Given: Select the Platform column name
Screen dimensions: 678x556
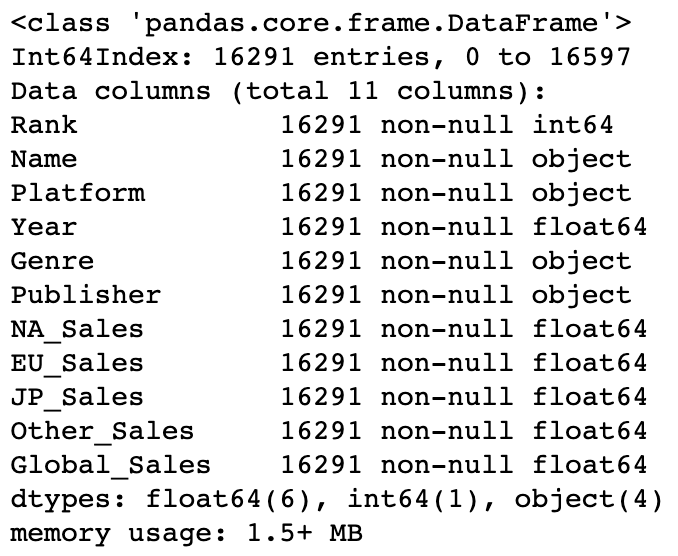Looking at the screenshot, I should click(x=78, y=193).
